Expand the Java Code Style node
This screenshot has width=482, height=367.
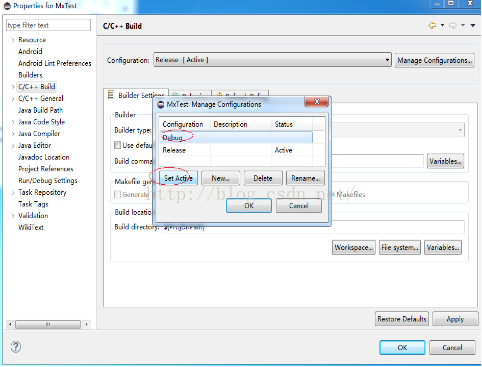click(13, 122)
